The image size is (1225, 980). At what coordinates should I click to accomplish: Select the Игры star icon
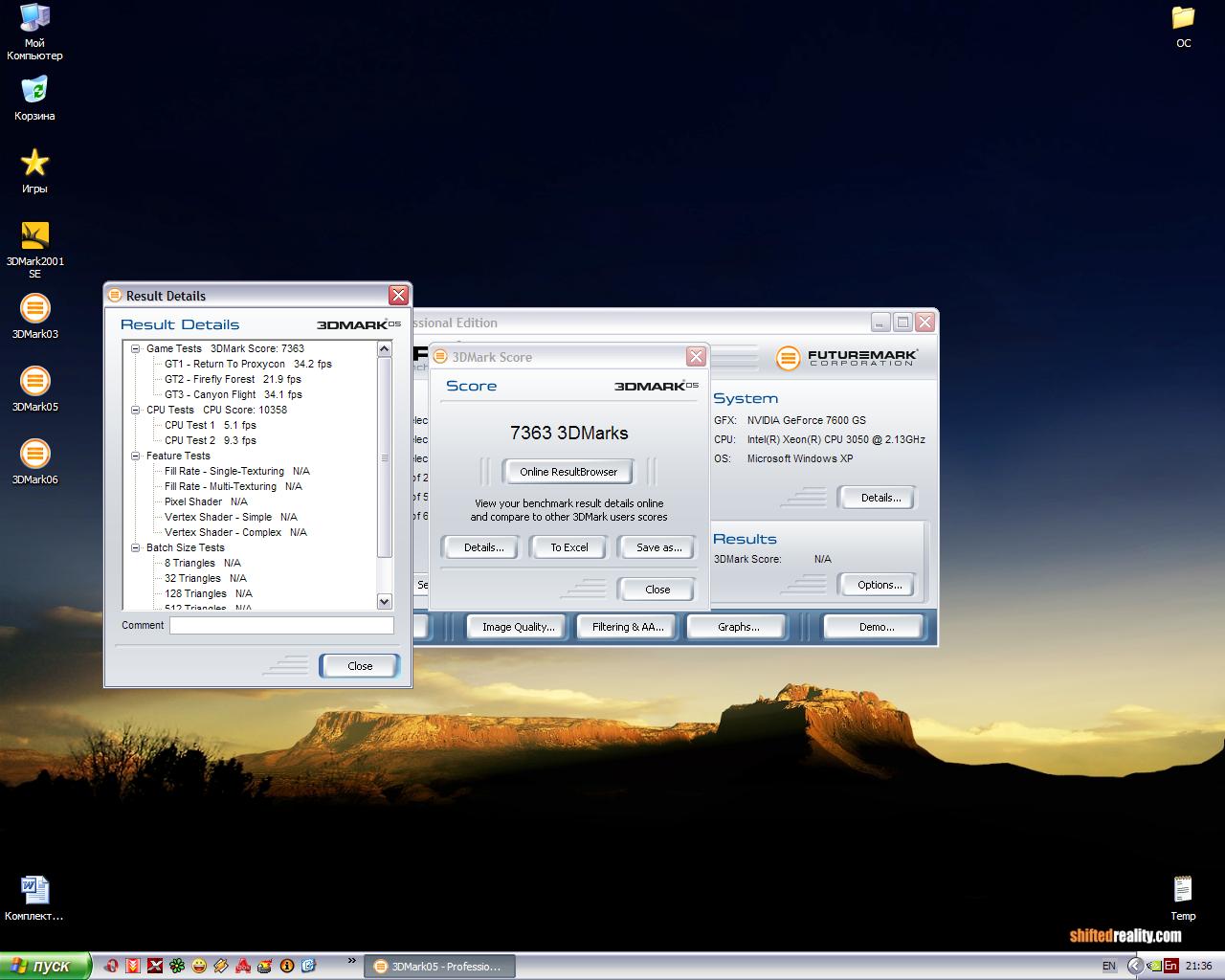pos(34,171)
